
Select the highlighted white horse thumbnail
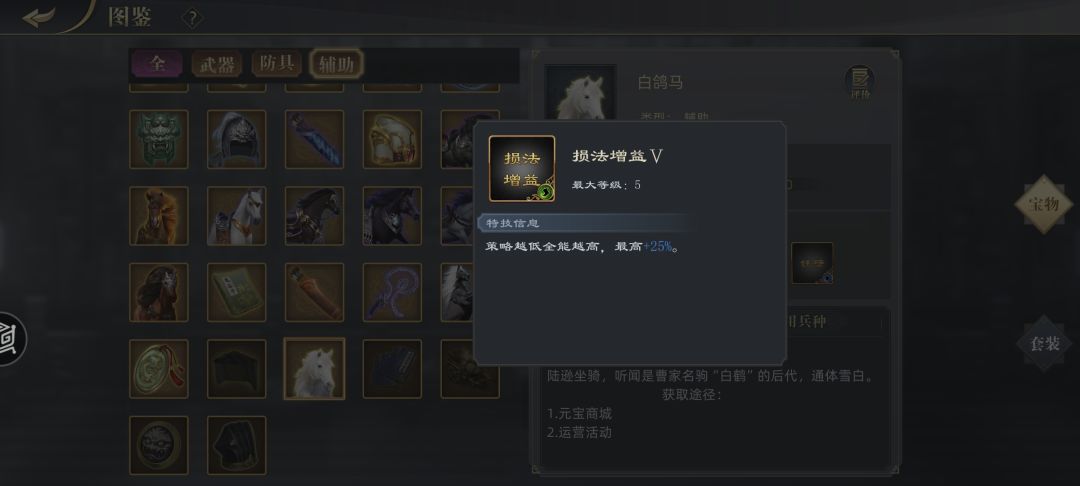(x=314, y=368)
